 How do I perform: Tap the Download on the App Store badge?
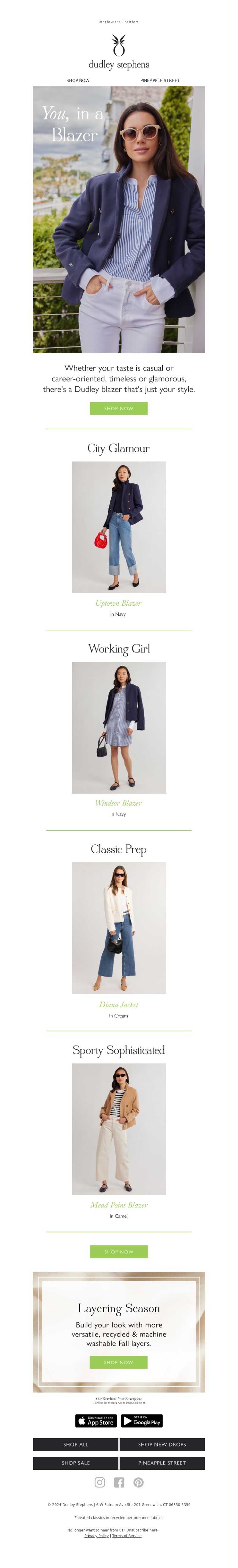(x=96, y=1421)
